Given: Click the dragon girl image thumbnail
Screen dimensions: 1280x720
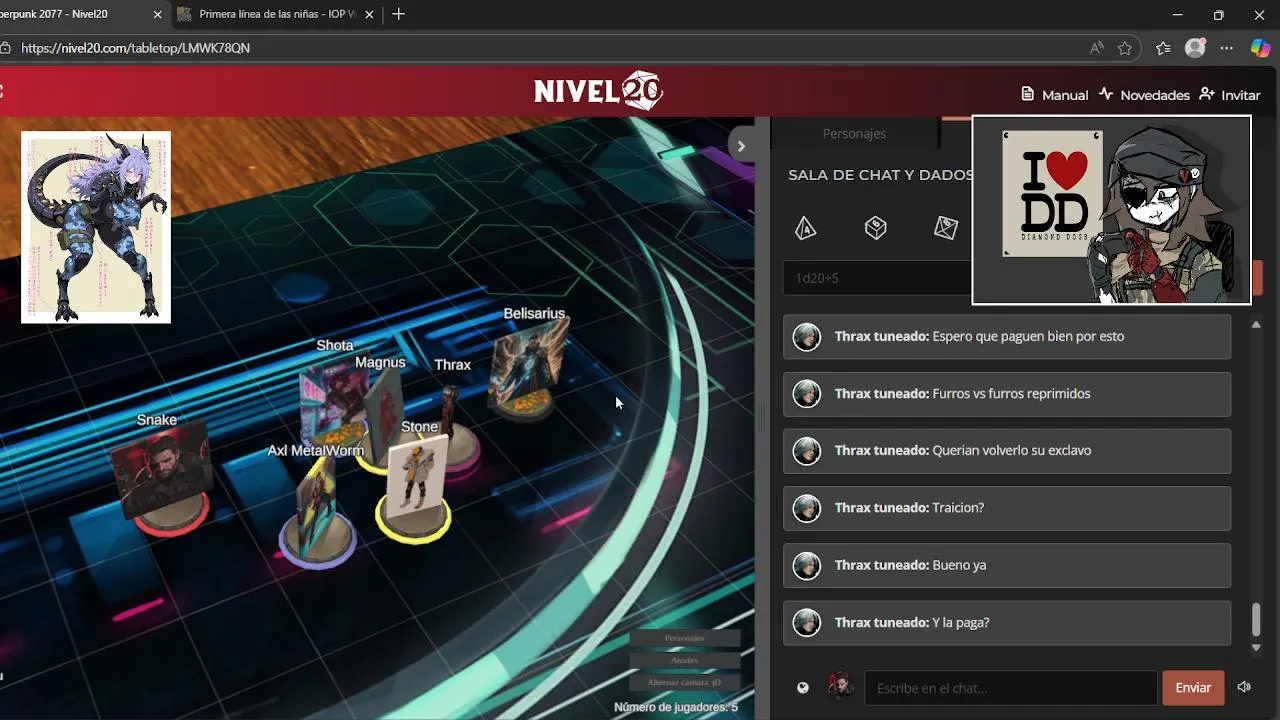Looking at the screenshot, I should [96, 227].
